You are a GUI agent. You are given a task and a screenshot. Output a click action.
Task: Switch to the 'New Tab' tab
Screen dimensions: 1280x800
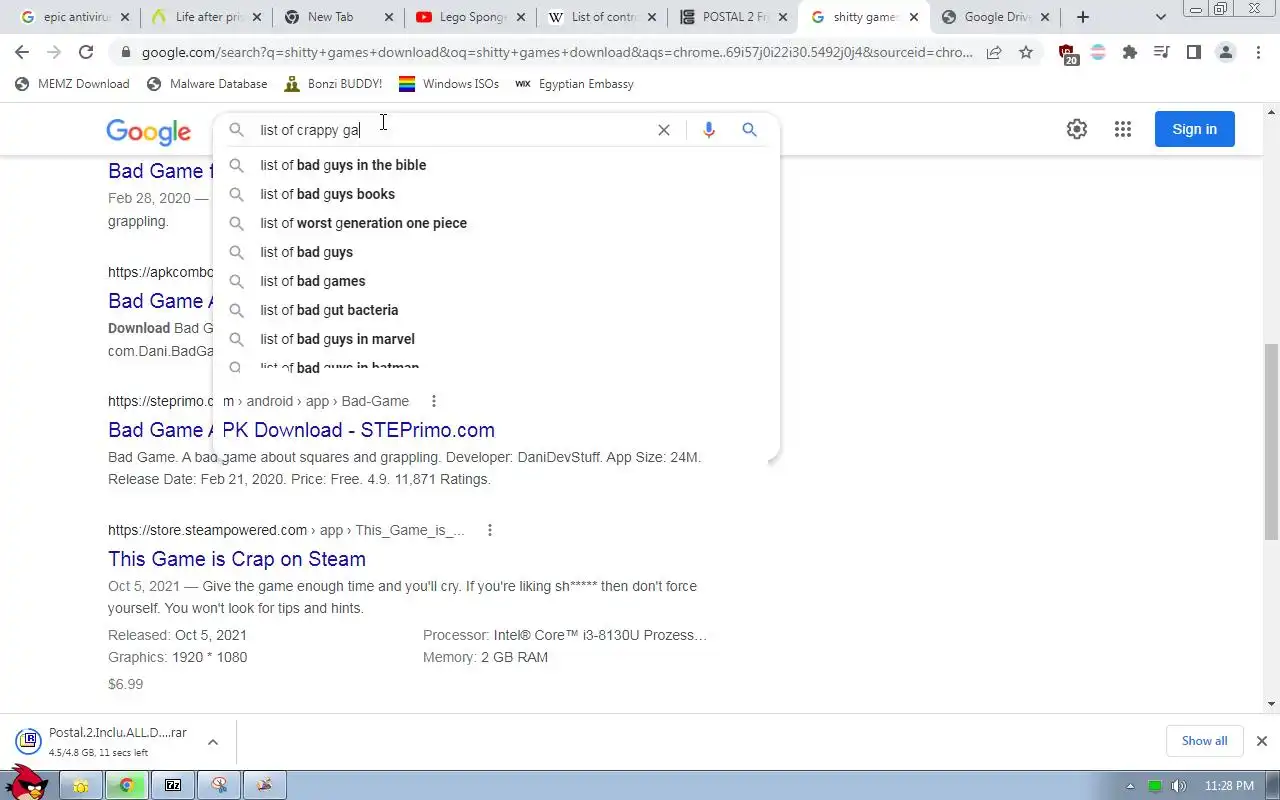coord(336,17)
